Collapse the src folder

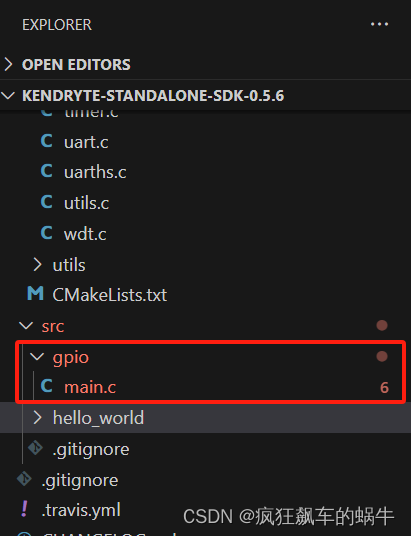click(26, 326)
